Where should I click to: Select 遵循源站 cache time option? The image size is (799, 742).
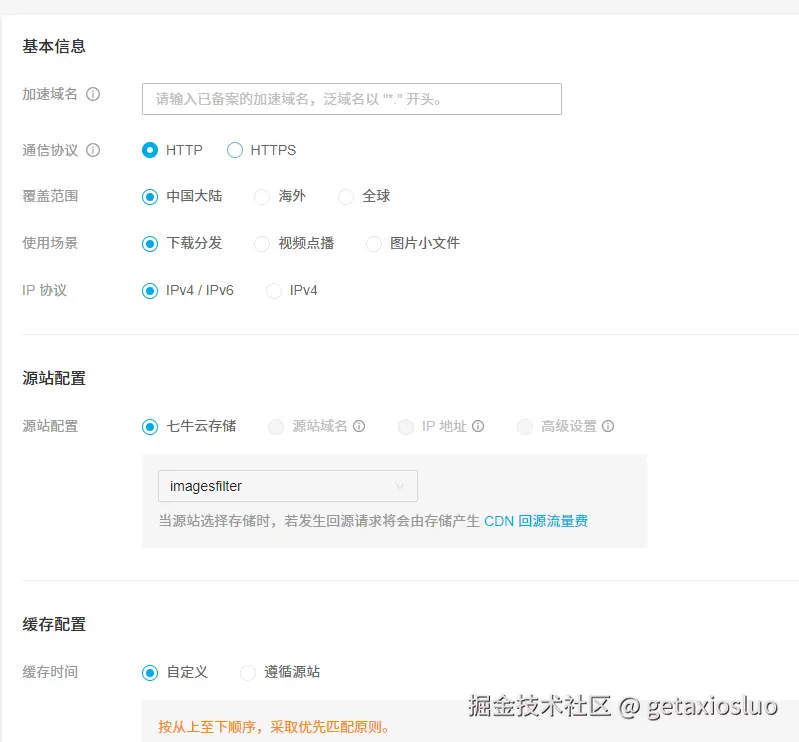(x=248, y=673)
